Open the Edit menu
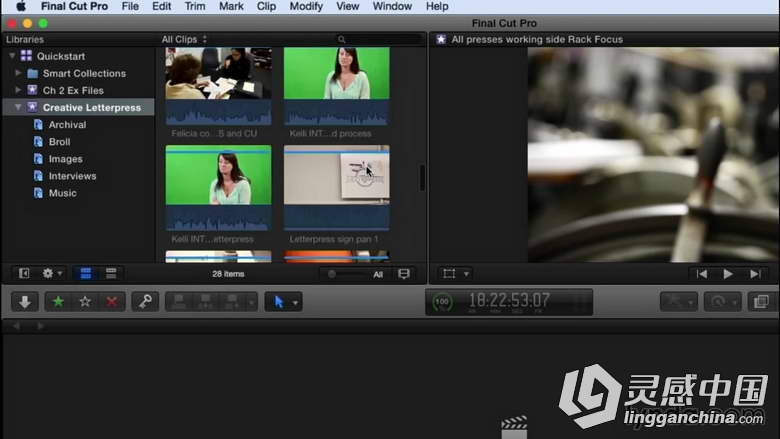This screenshot has width=780, height=439. 162,6
